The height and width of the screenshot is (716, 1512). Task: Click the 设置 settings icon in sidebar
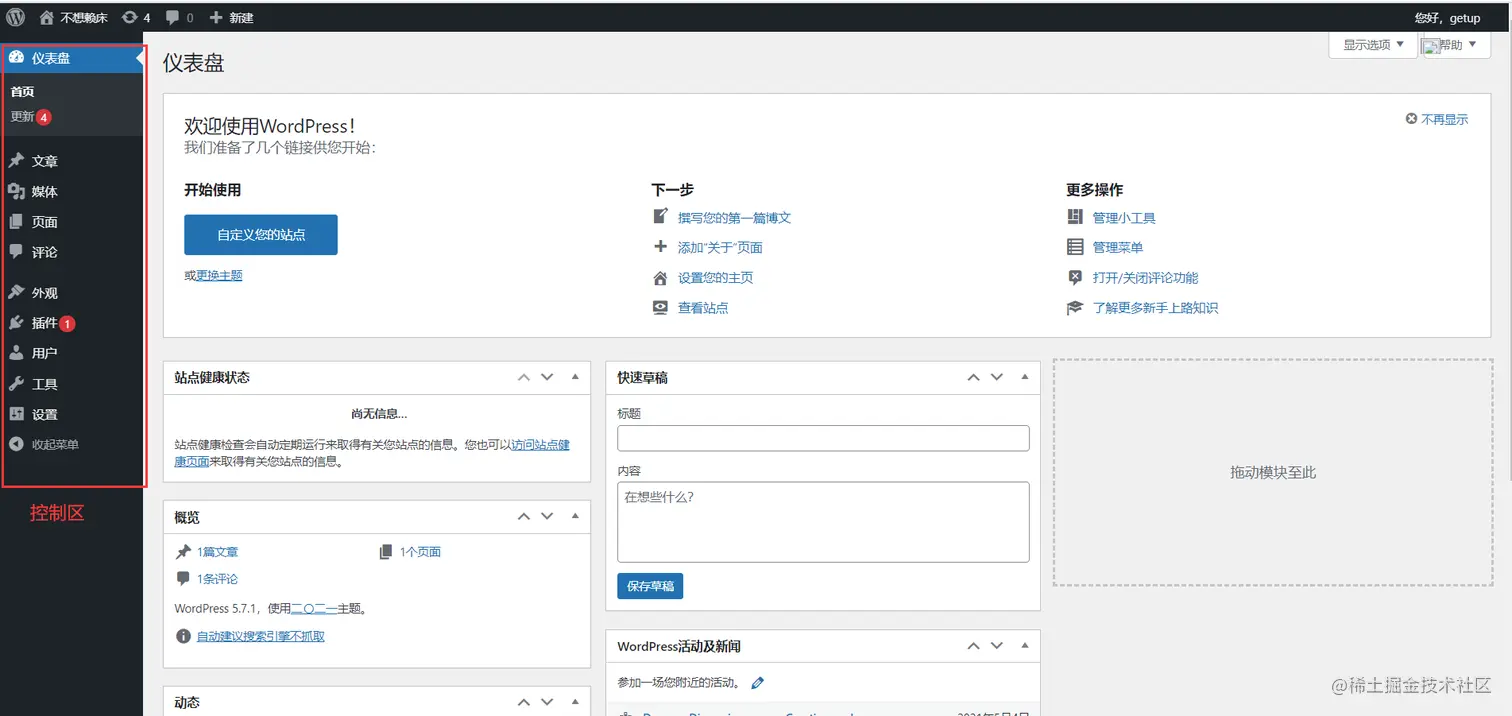click(x=16, y=413)
